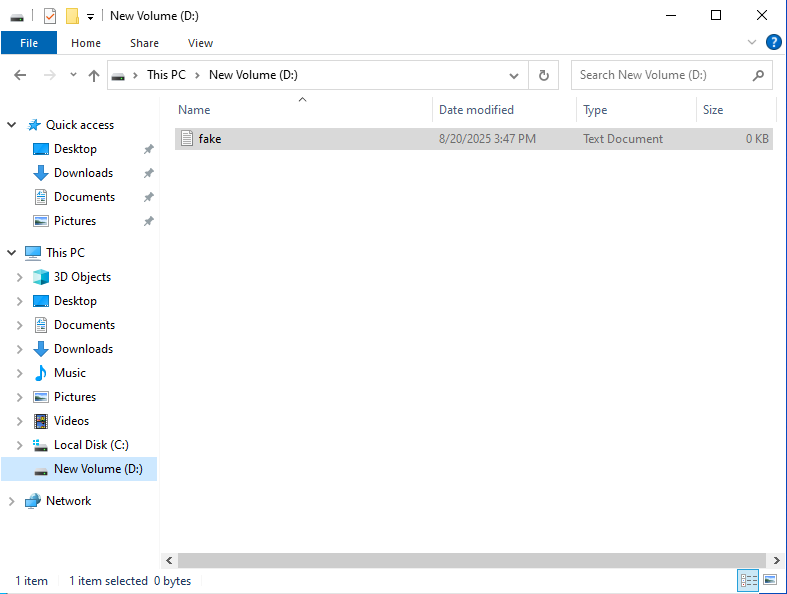Click the 8/20/2025 3:47 PM date cell
Image resolution: width=787 pixels, height=594 pixels.
click(x=487, y=139)
